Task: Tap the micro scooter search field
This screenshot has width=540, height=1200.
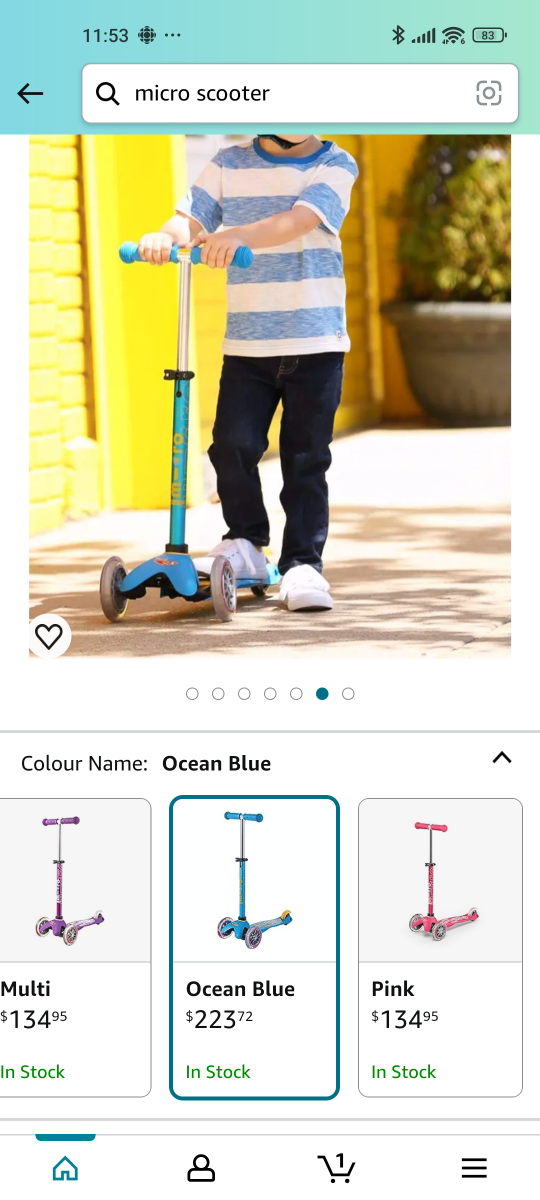Action: click(300, 93)
